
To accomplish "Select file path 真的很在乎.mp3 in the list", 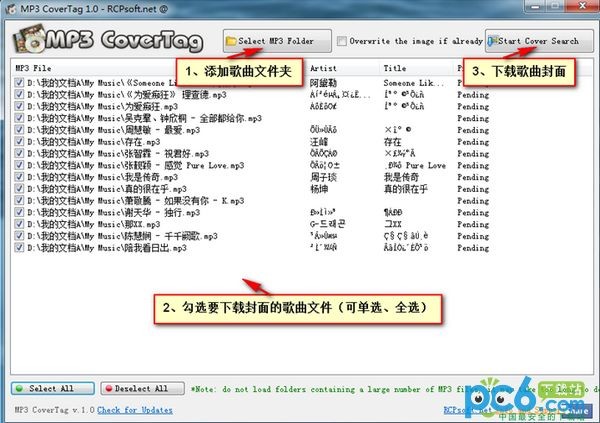I will click(107, 189).
